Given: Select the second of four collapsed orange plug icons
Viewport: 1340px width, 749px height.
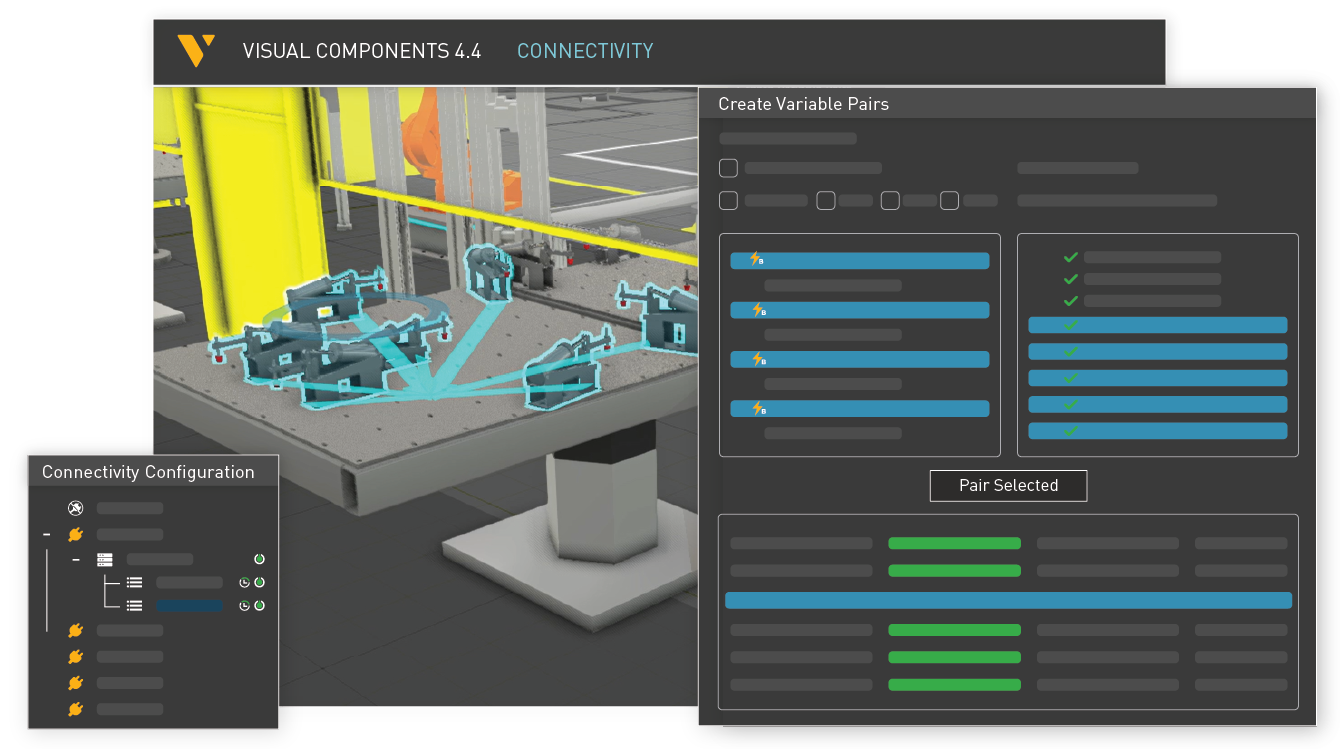Looking at the screenshot, I should click(x=75, y=657).
